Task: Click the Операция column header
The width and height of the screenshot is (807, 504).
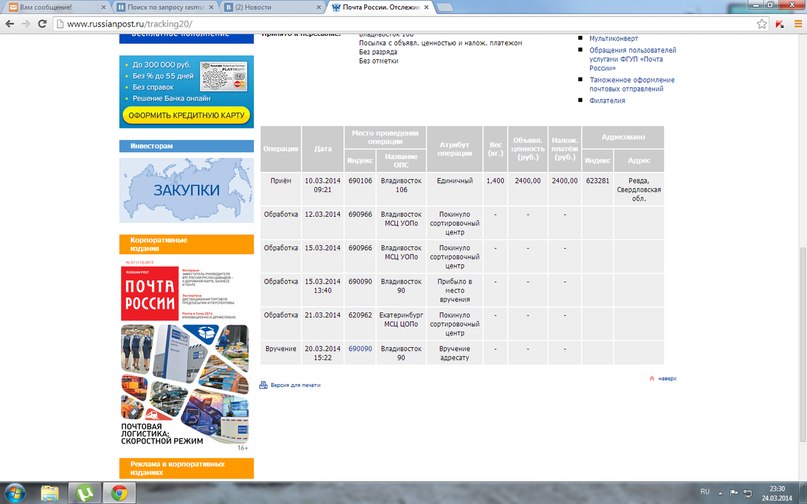Action: coord(280,149)
